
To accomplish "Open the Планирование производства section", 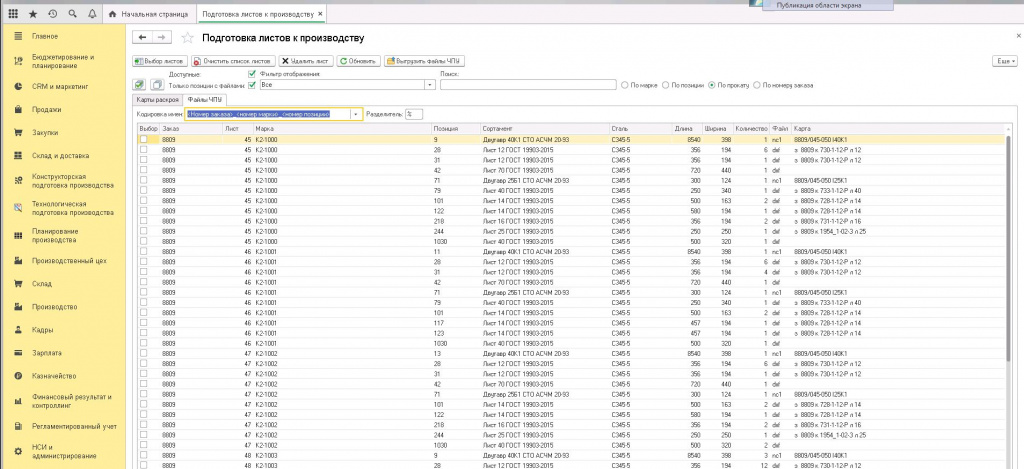I will click(x=56, y=236).
